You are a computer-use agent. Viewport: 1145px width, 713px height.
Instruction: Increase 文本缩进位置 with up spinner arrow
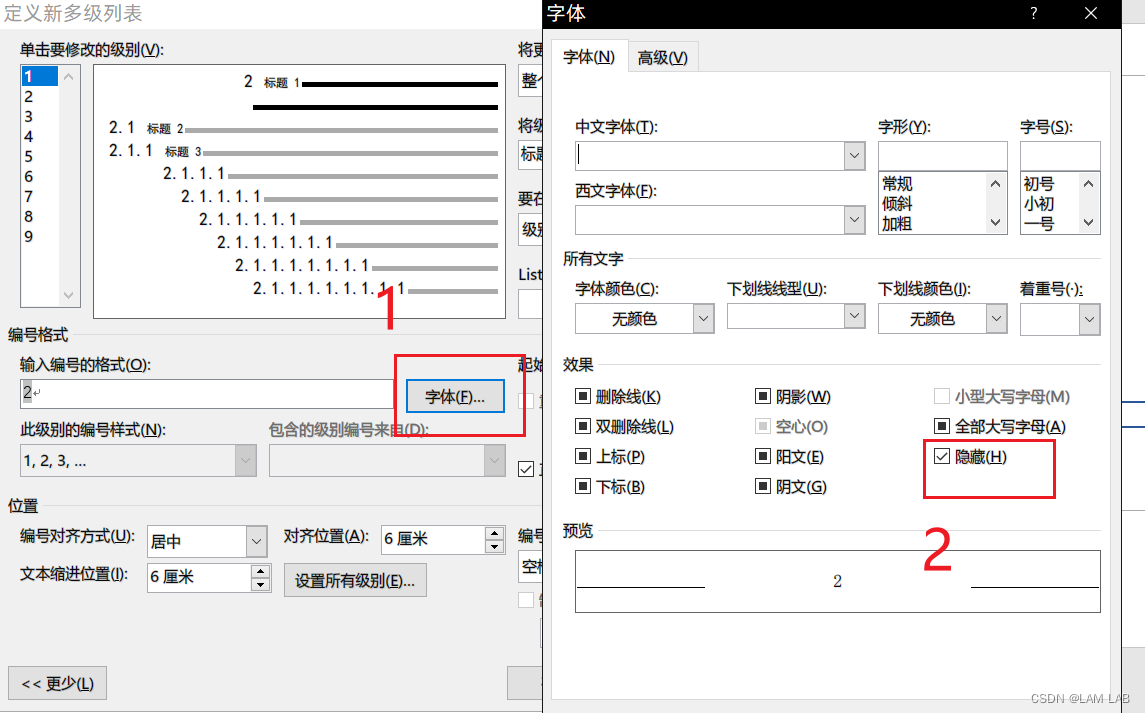click(261, 571)
